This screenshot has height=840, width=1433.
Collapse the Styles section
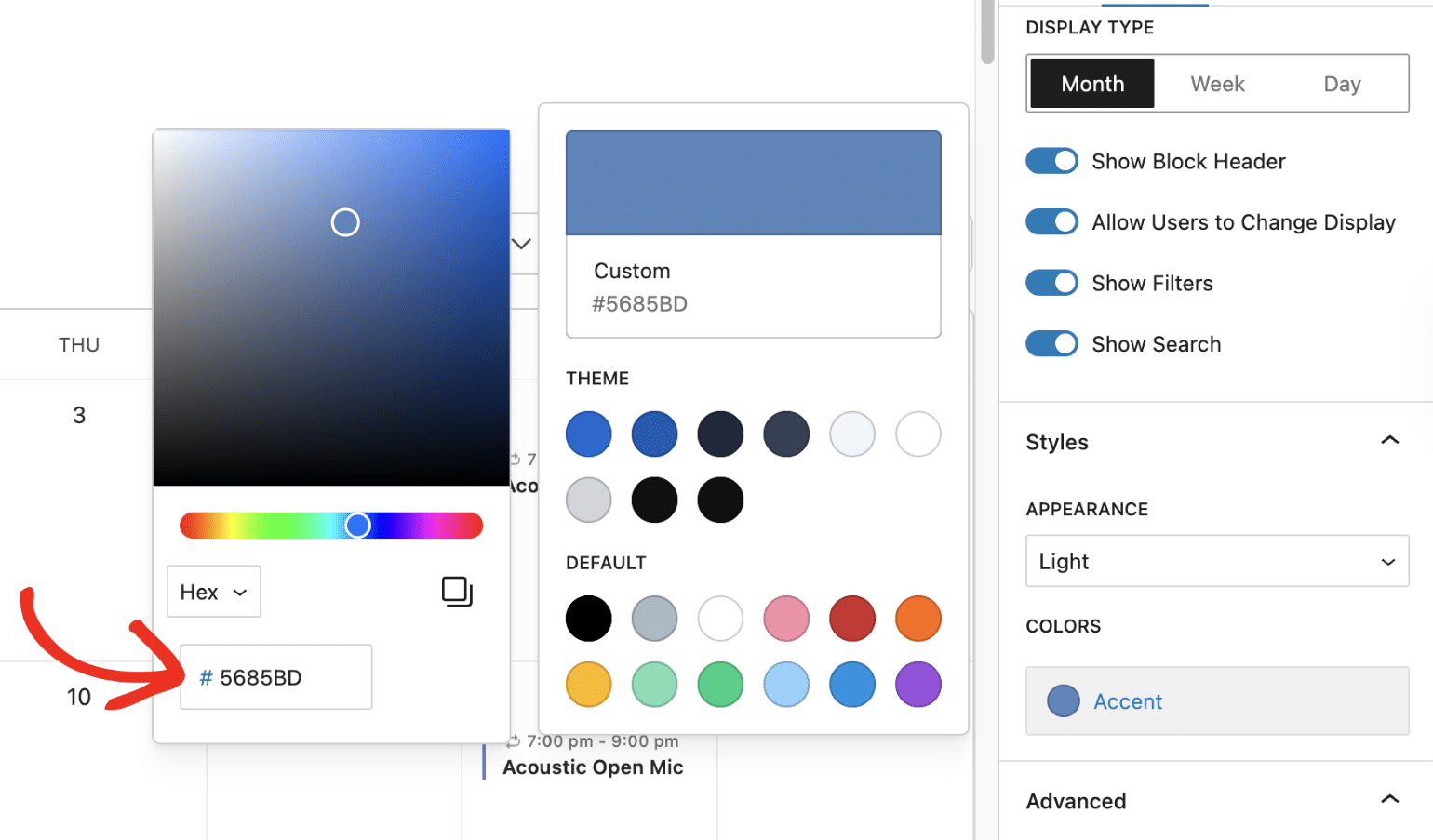tap(1389, 441)
